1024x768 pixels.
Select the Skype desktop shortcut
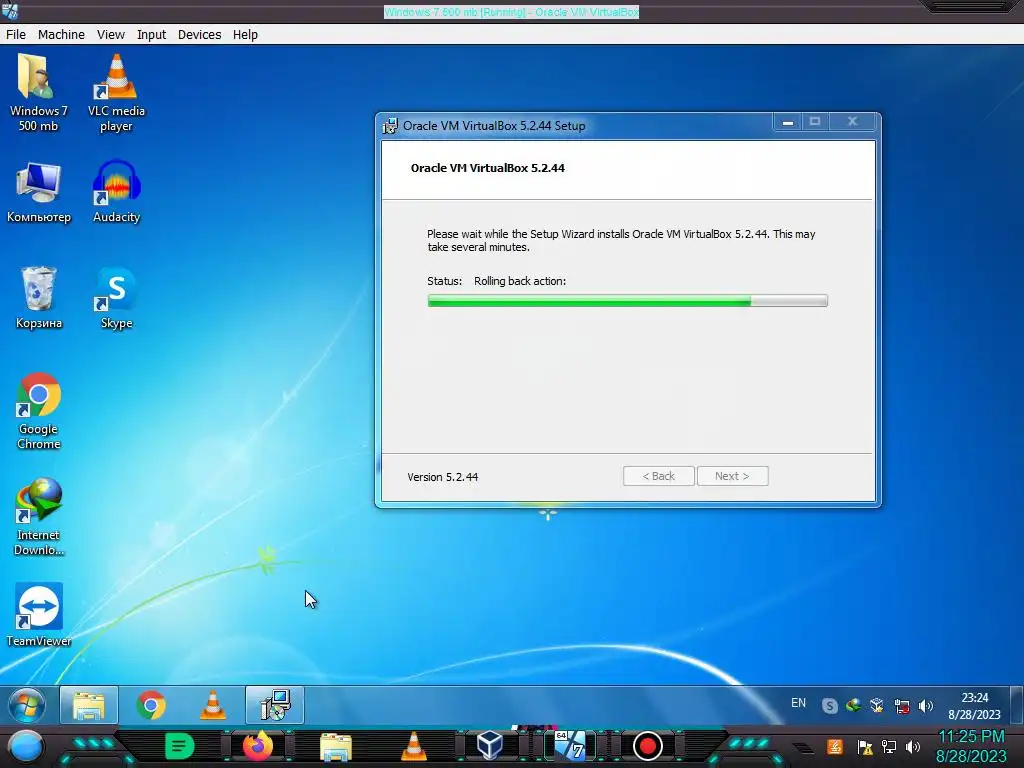pos(116,298)
